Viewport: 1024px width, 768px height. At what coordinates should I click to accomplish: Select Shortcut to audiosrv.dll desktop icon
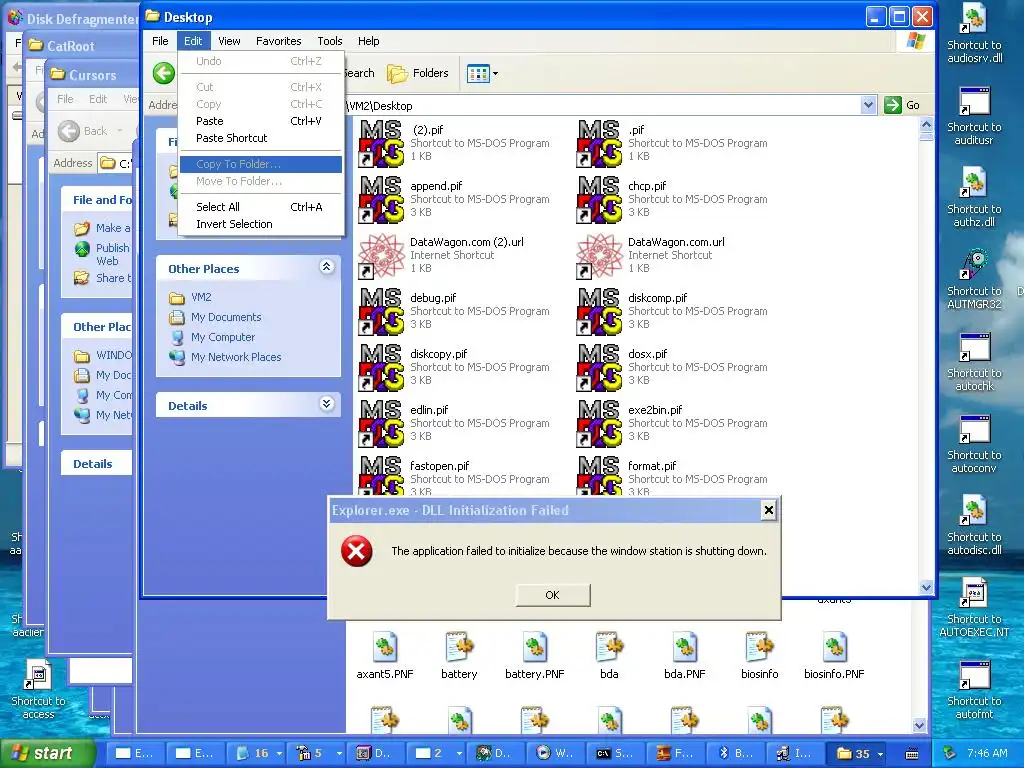click(x=974, y=33)
